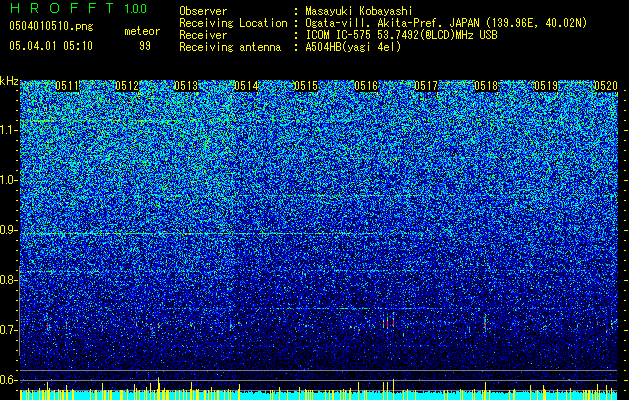This screenshot has height=400, width=629.
Task: Click the HROFFT title text
Action: (x=63, y=8)
